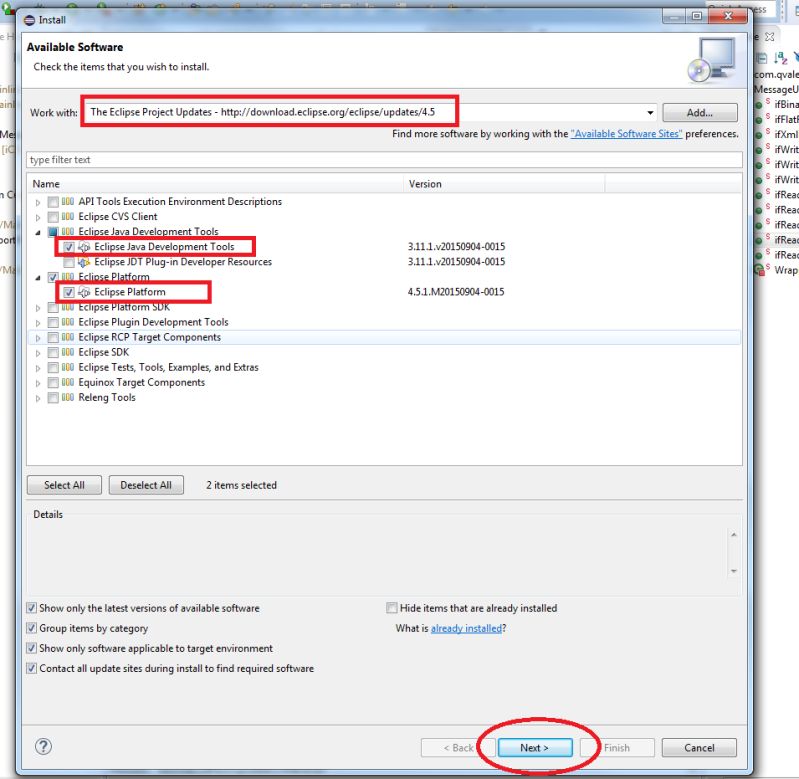This screenshot has width=799, height=779.
Task: Focus the type filter text box
Action: [384, 159]
